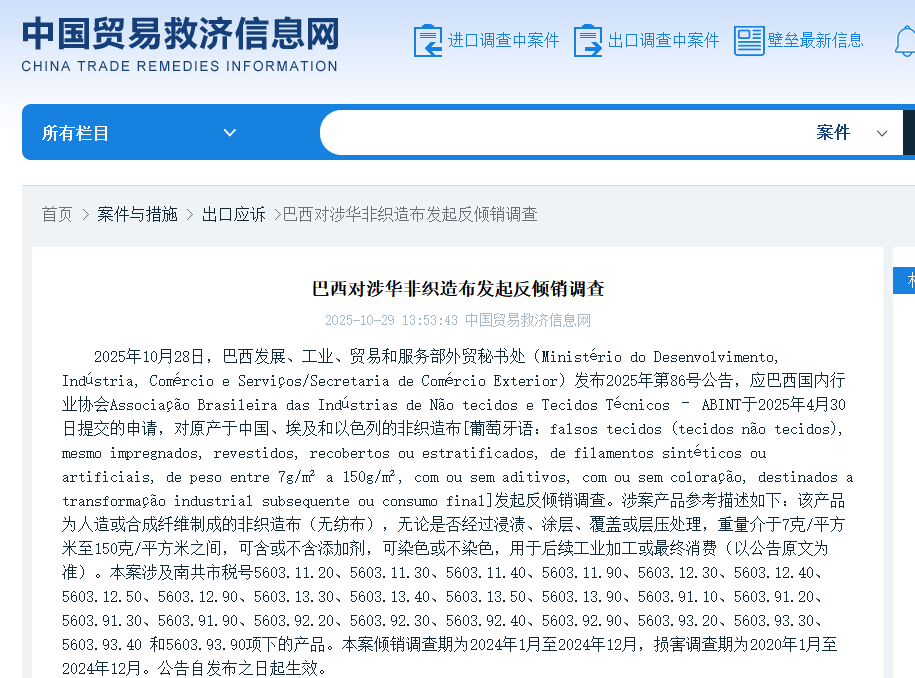Go to 出口应诉 breadcrumb section

[233, 214]
